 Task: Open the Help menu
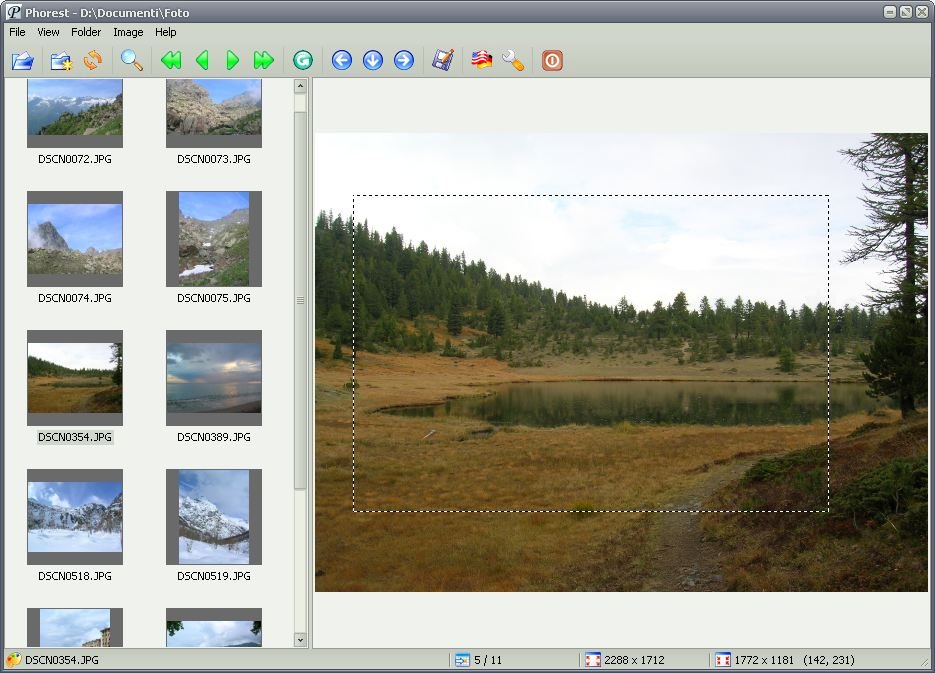[x=165, y=32]
